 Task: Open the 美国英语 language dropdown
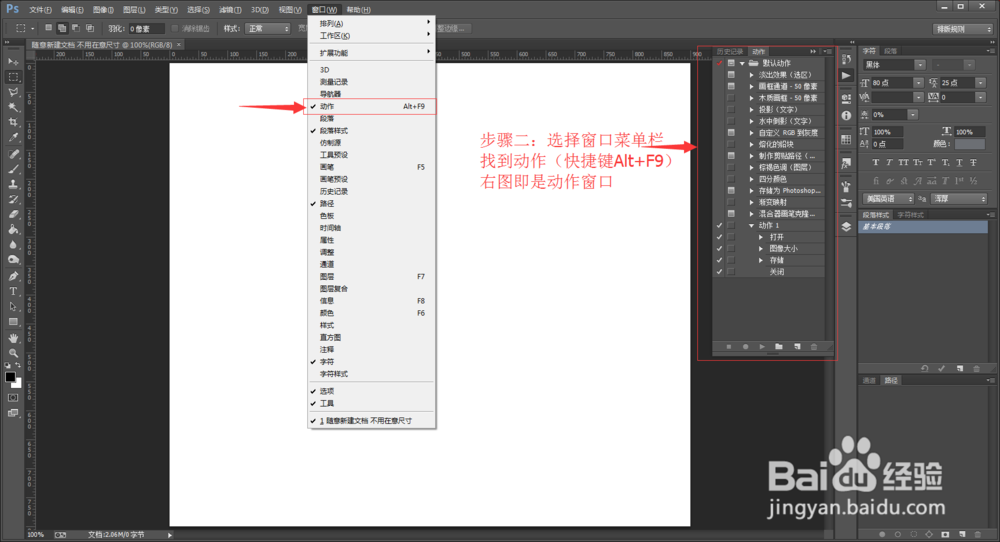point(888,199)
